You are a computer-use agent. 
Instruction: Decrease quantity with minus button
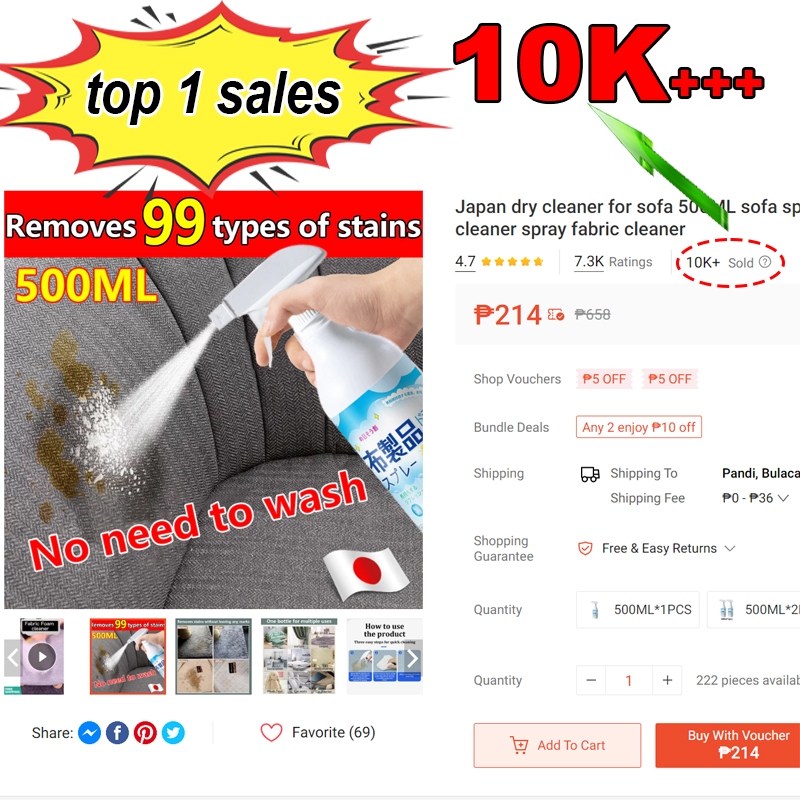(x=591, y=680)
